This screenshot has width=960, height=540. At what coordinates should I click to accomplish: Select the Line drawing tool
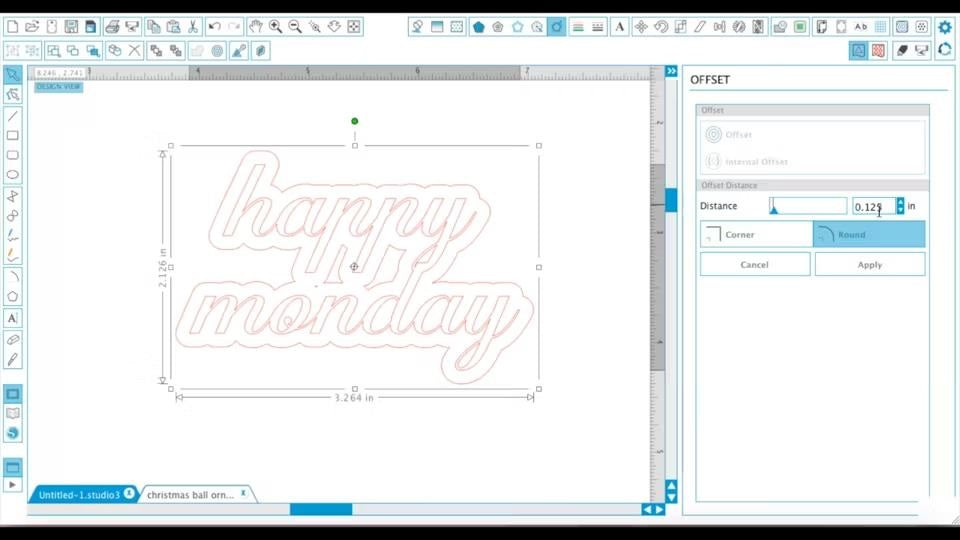(12, 116)
